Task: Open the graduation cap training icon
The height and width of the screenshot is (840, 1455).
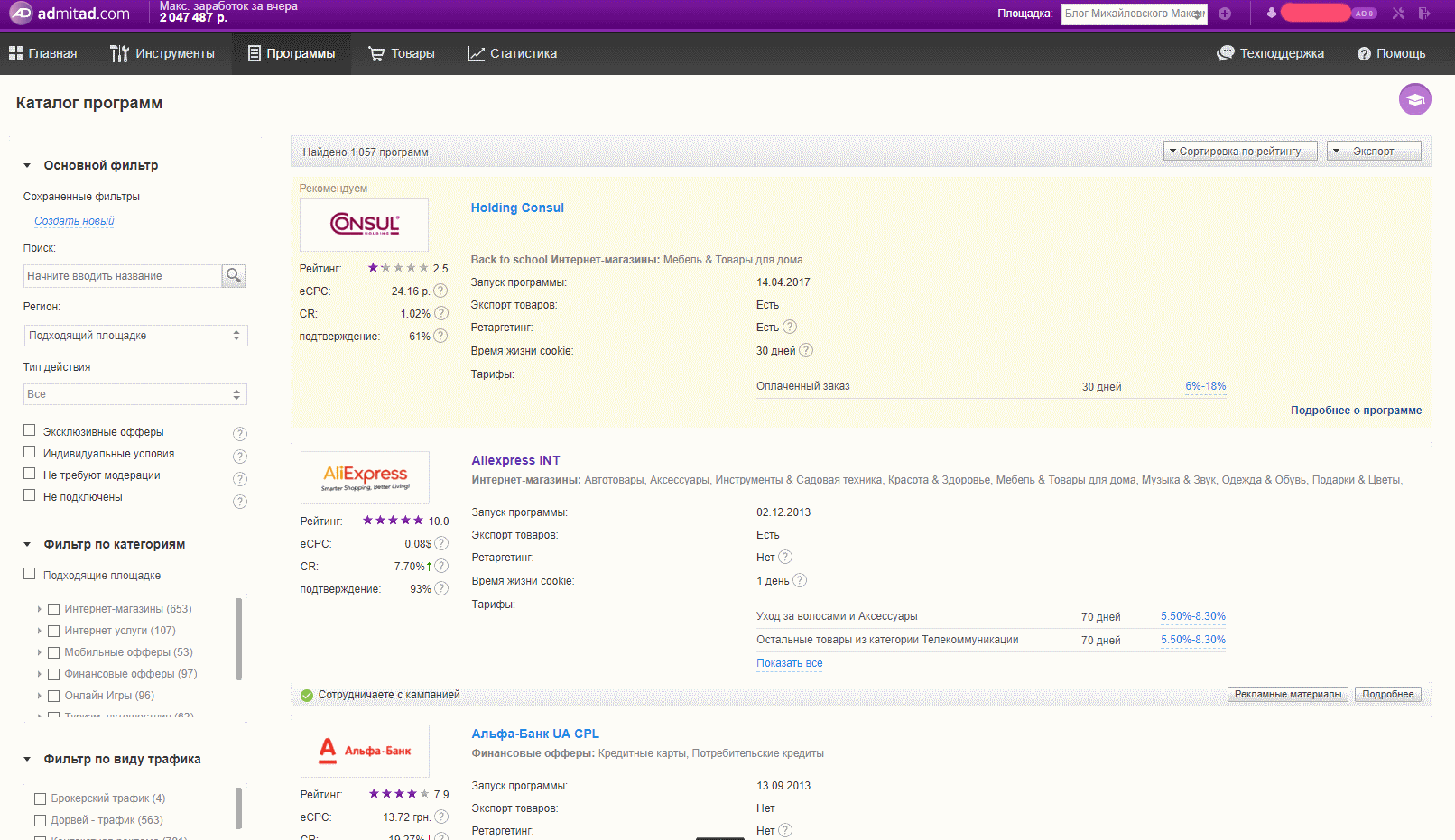Action: pyautogui.click(x=1414, y=99)
